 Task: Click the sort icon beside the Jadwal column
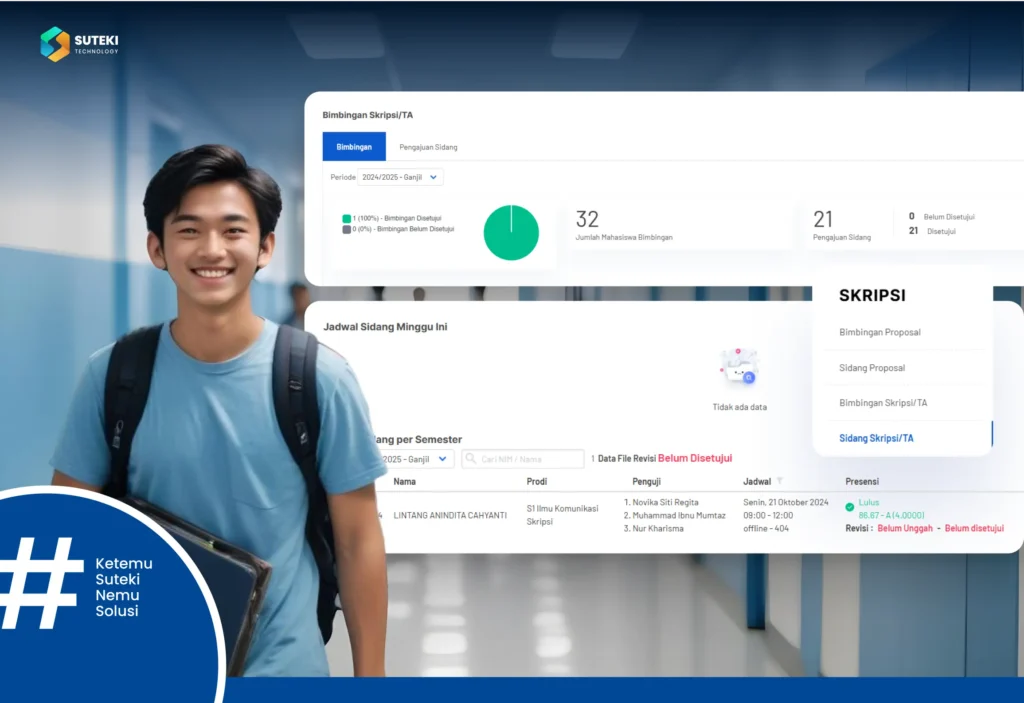click(x=778, y=481)
